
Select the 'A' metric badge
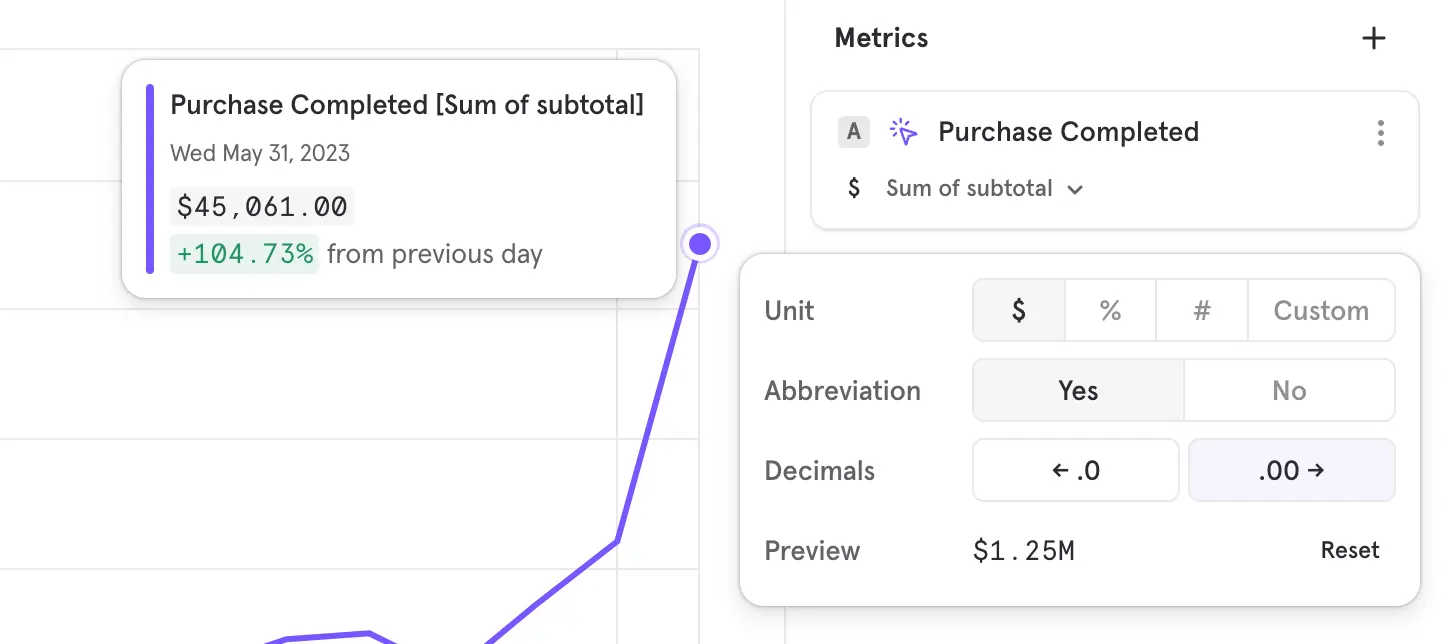854,132
